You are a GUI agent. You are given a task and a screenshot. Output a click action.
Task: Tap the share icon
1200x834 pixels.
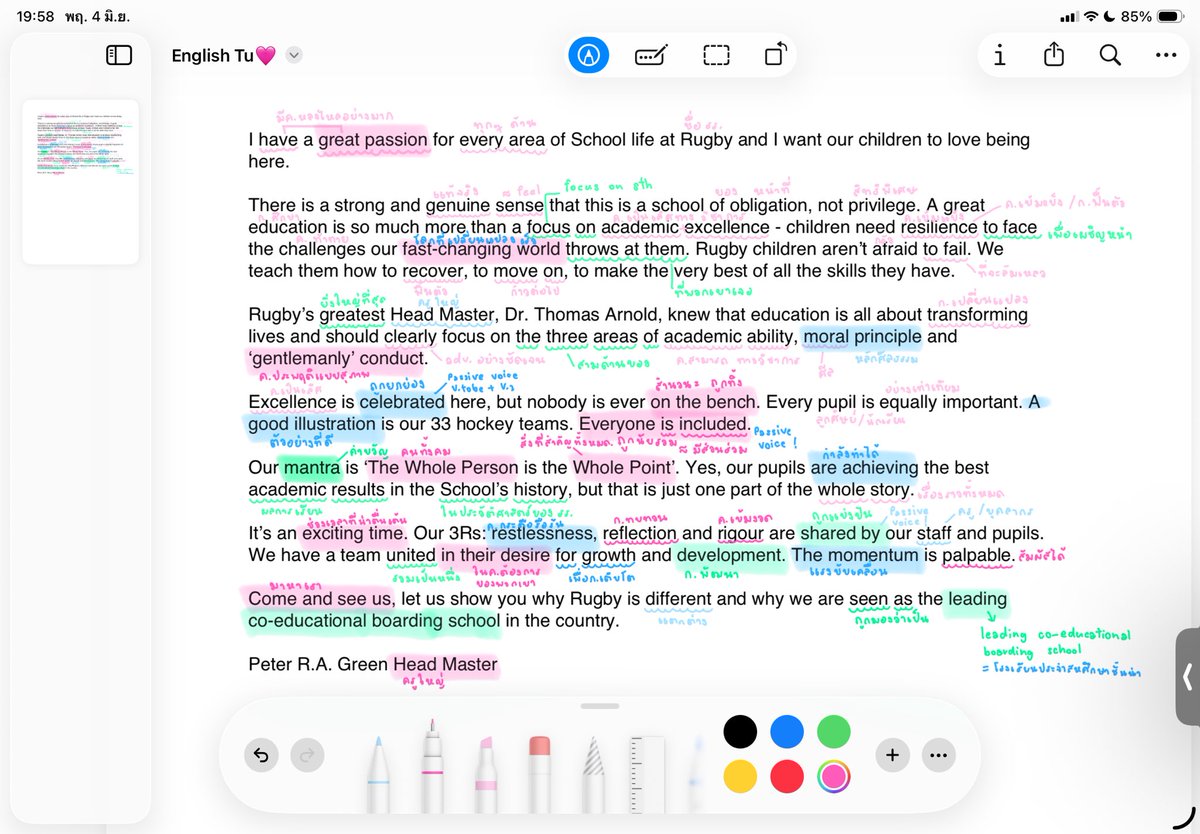(1054, 55)
